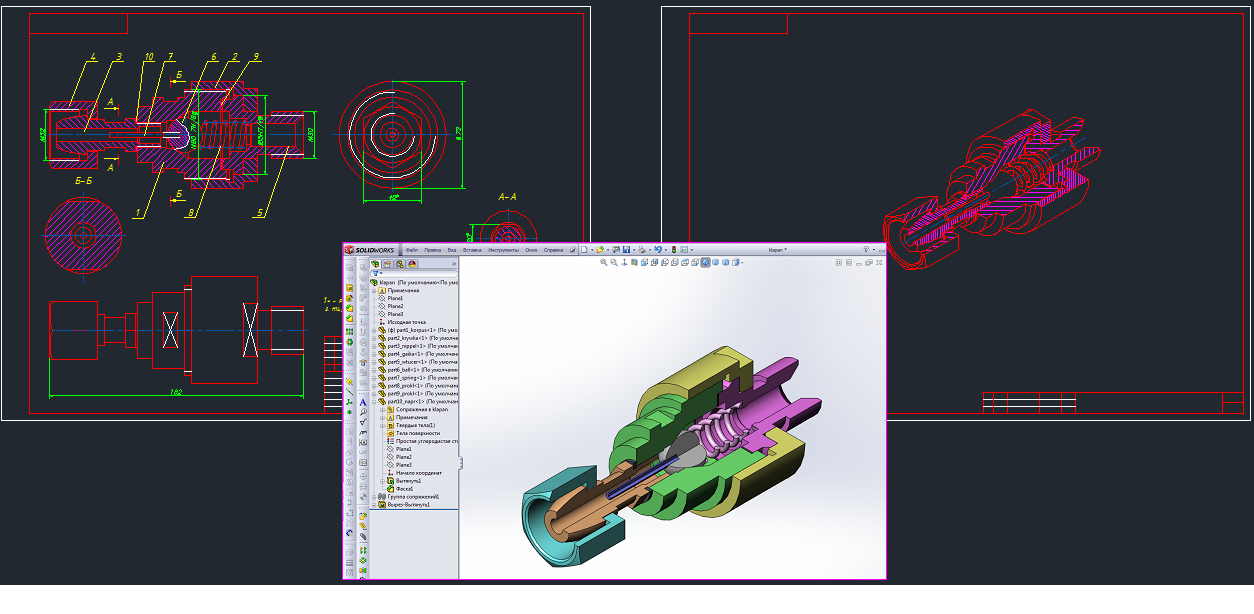The image size is (1254, 614).
Task: Click the Open file folder icon
Action: click(600, 249)
